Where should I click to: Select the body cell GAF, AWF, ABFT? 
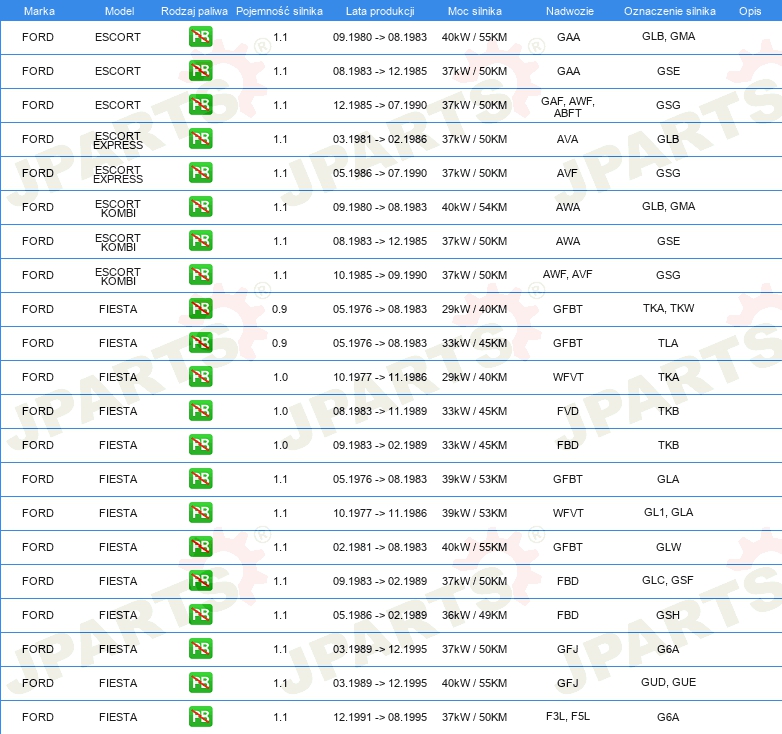568,107
